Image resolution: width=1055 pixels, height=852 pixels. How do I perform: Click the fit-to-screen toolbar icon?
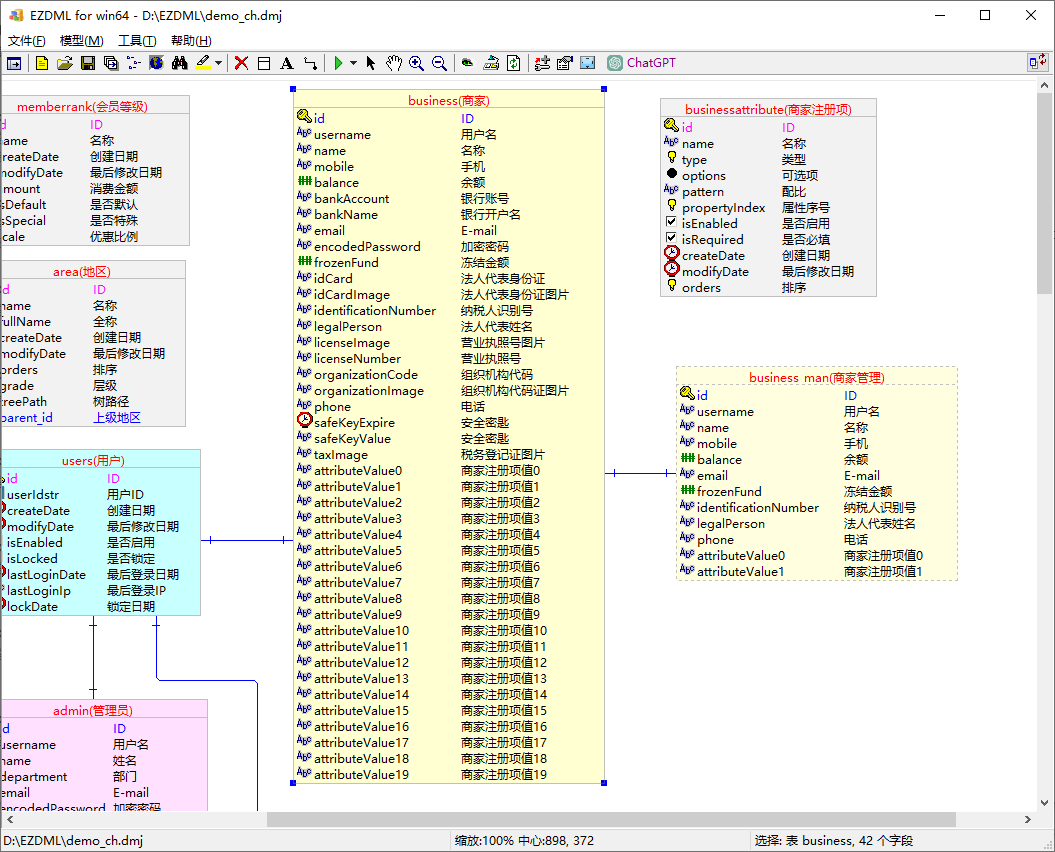[588, 63]
